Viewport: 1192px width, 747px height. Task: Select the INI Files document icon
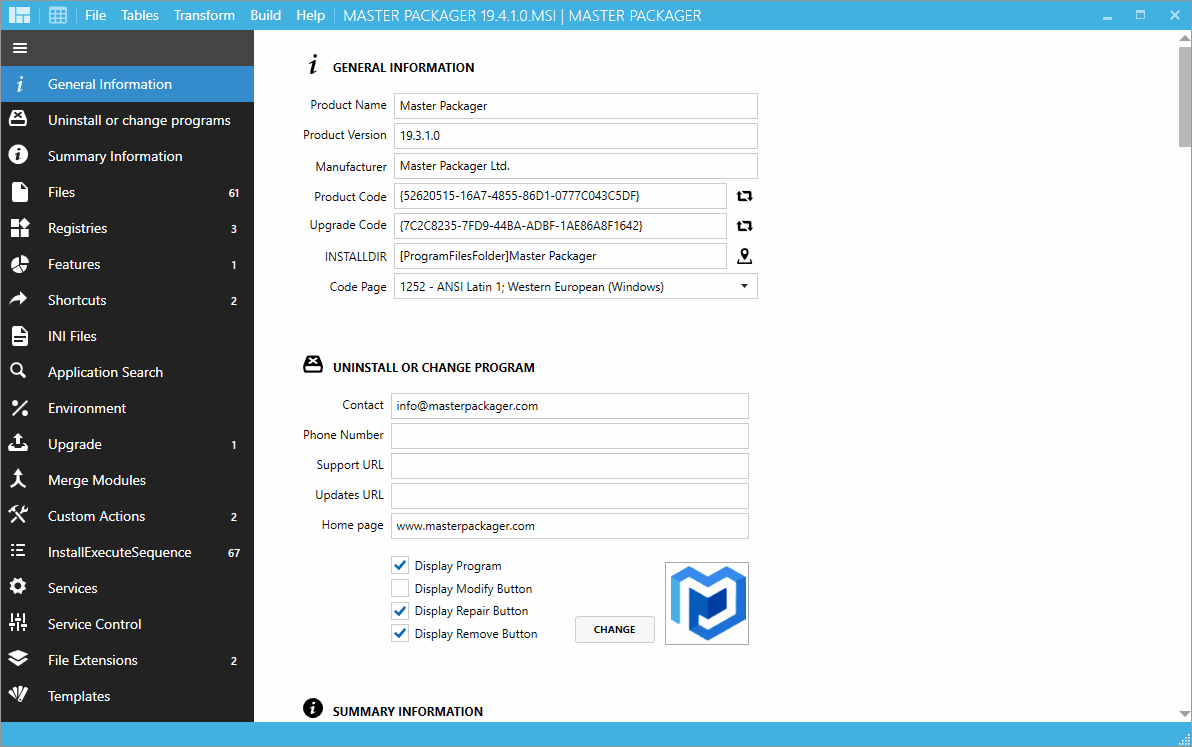click(20, 335)
